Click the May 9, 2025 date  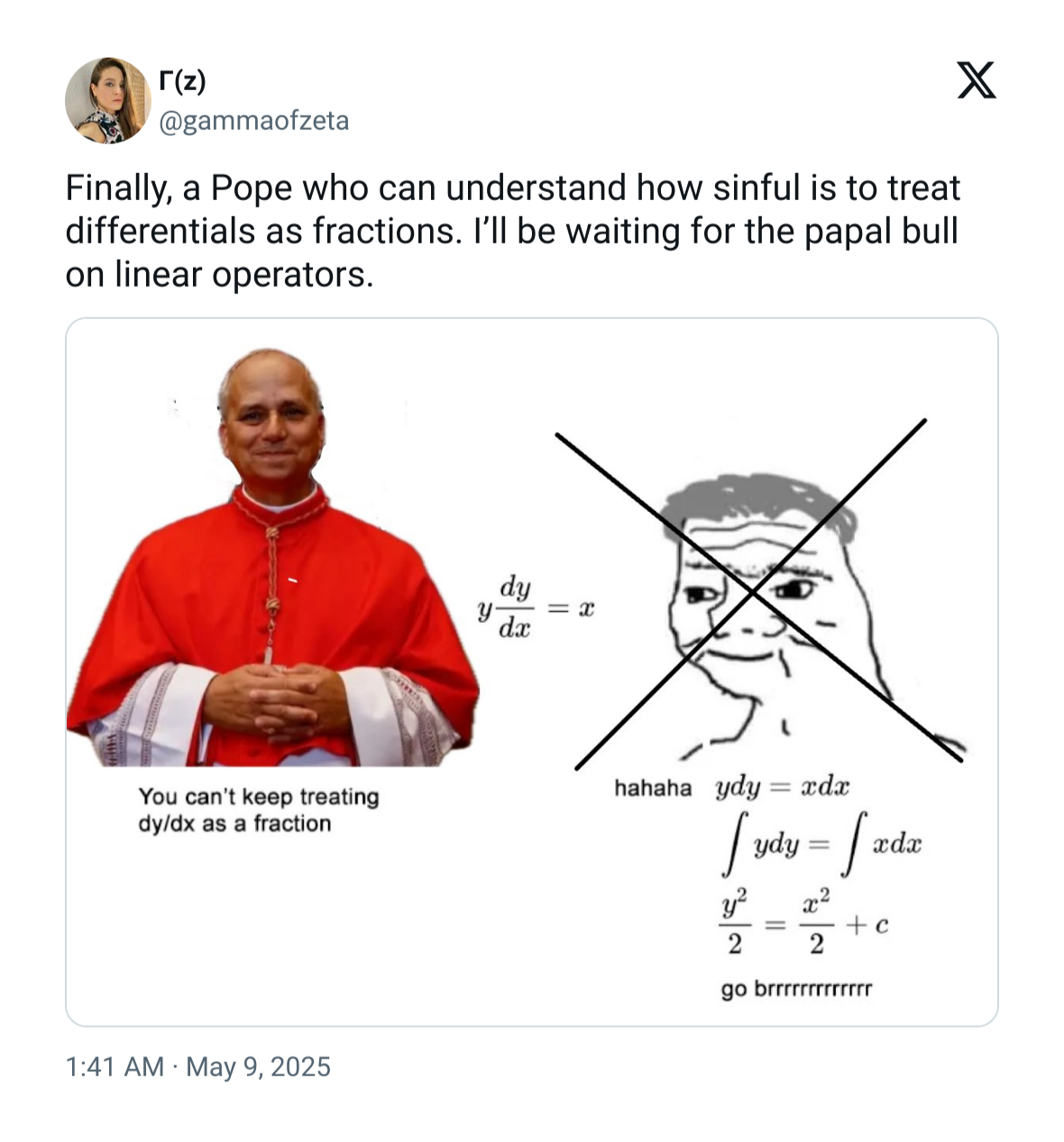coord(259,1067)
